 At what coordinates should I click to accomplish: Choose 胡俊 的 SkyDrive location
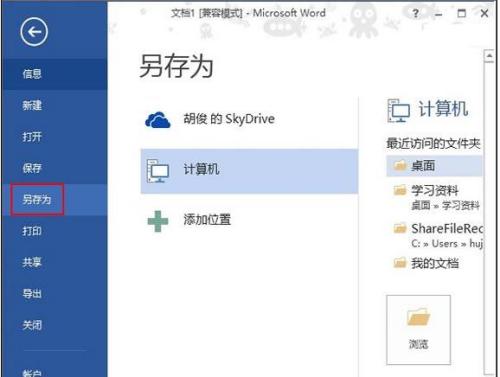pyautogui.click(x=249, y=119)
